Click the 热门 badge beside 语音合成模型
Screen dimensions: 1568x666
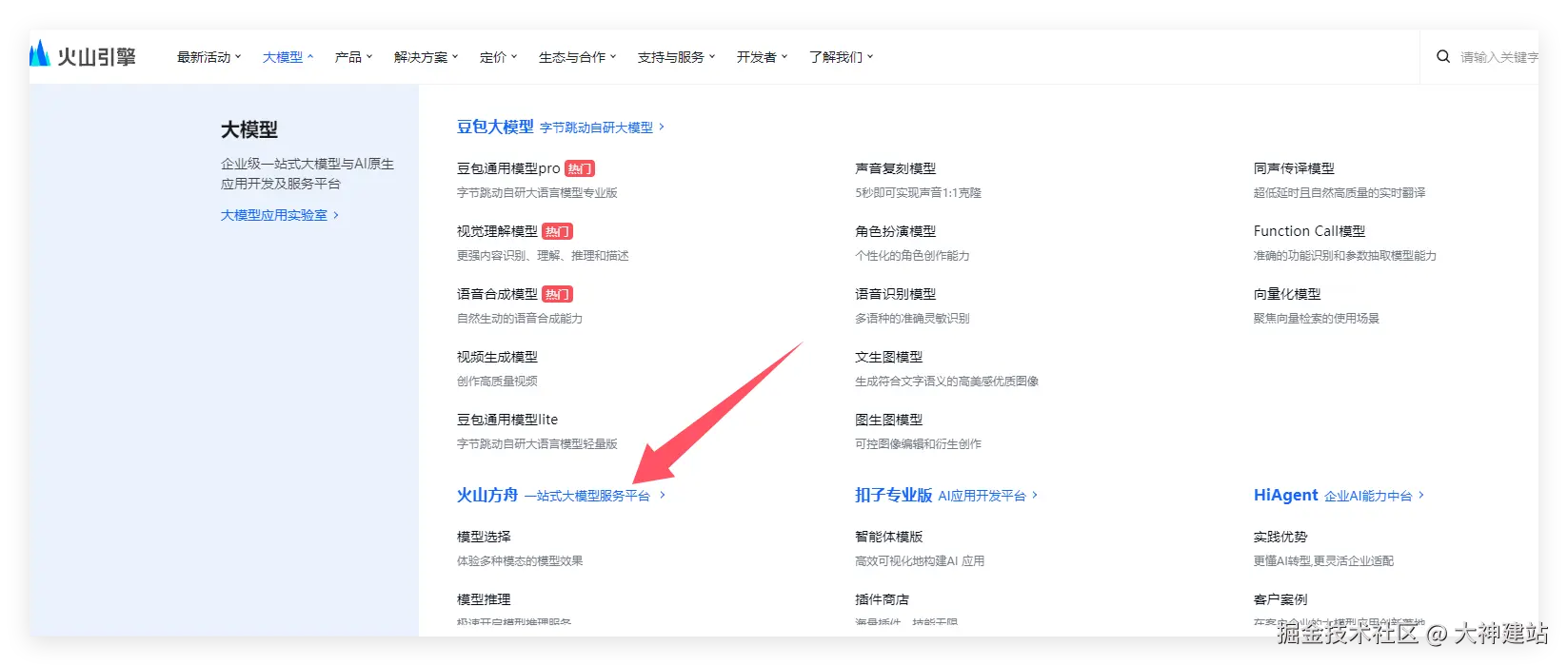click(x=557, y=294)
